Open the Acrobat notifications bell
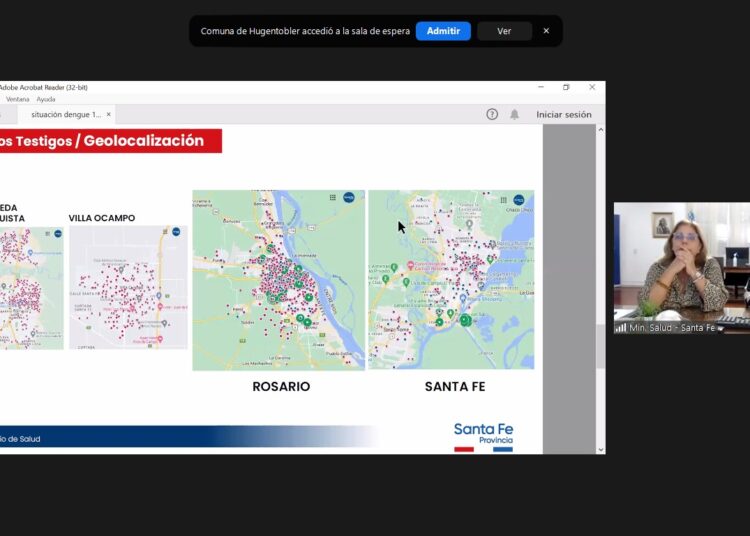Screen dimensions: 750x536 pos(514,114)
